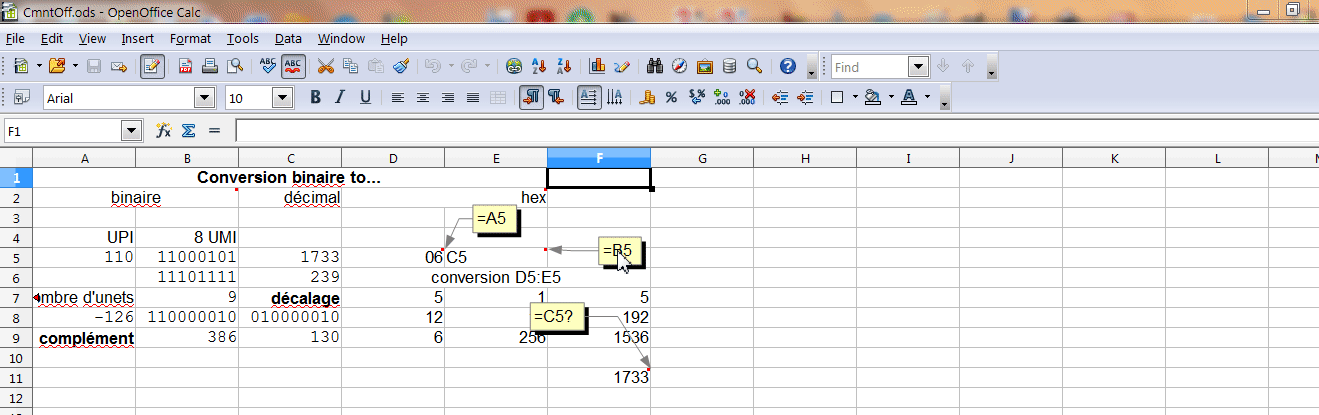
Task: Center cell text horizontally
Action: 423,97
